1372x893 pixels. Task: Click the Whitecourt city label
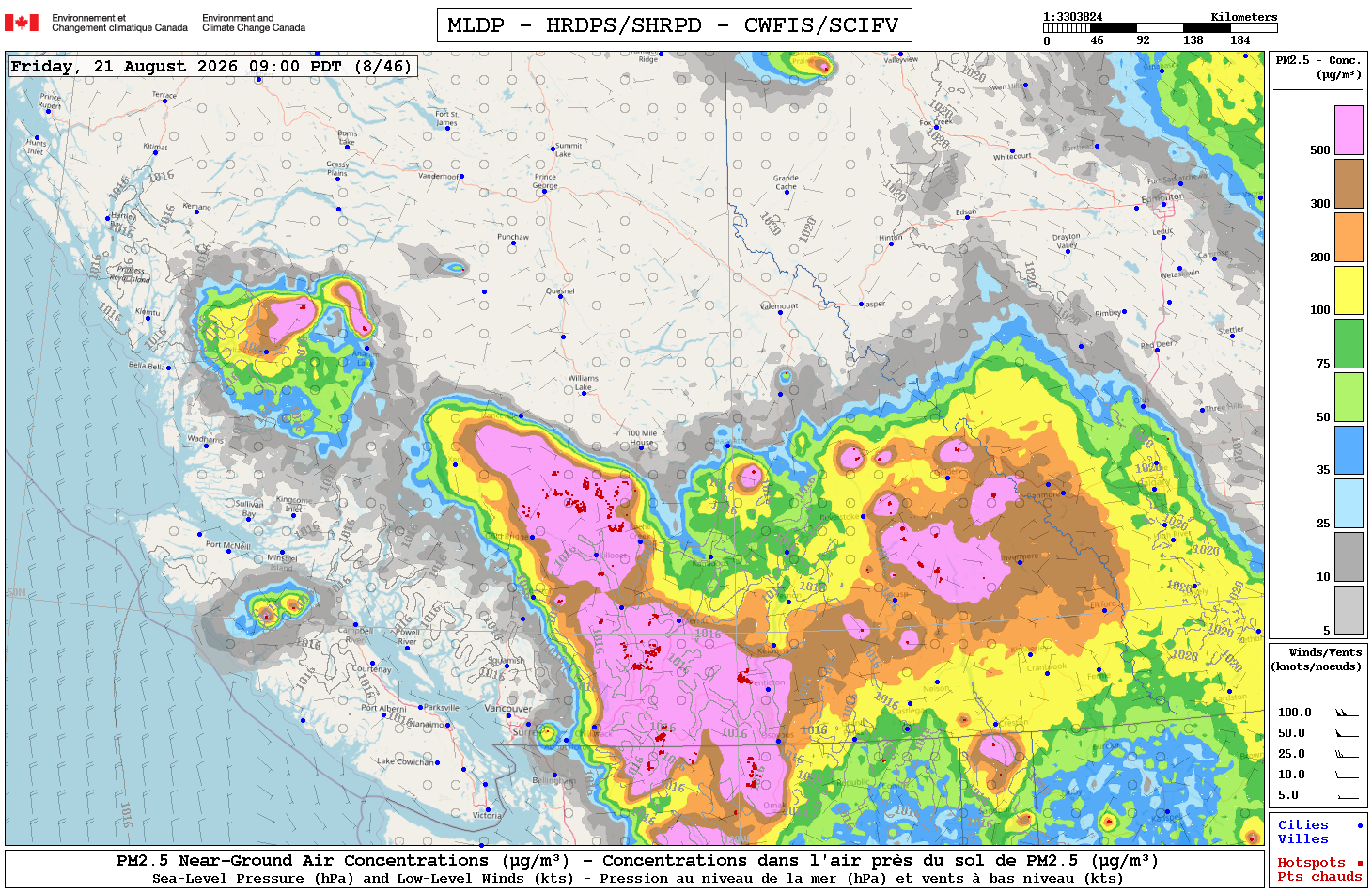point(1012,157)
